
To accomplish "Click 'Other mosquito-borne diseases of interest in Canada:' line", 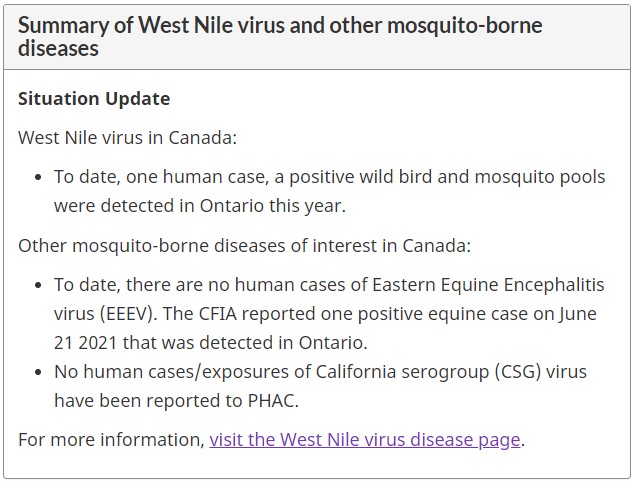I will [x=245, y=246].
